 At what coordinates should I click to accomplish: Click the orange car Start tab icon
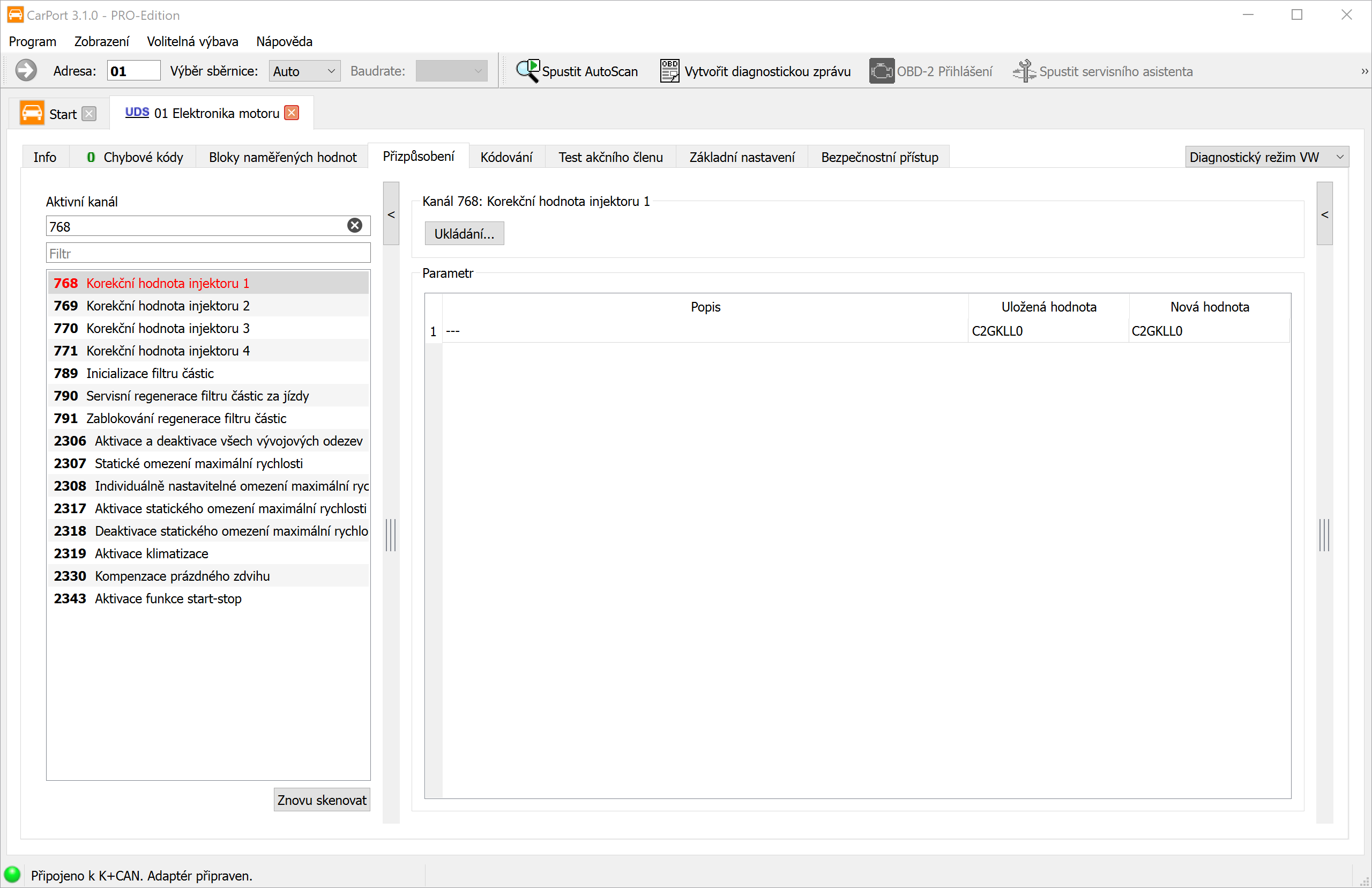pyautogui.click(x=32, y=113)
